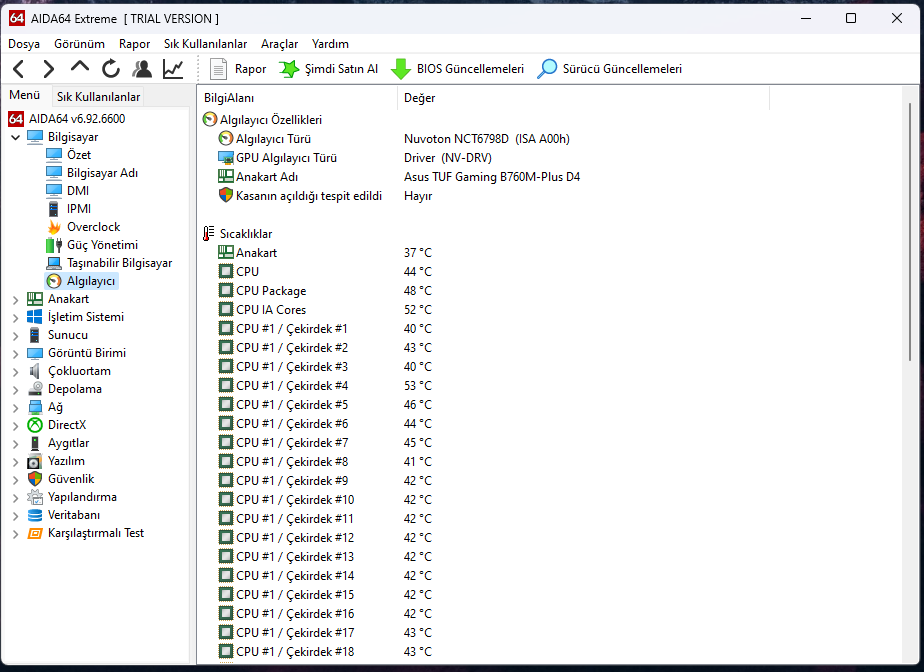Select the CPU IA Cores row
Screen dimensions: 924x672
(x=325, y=309)
